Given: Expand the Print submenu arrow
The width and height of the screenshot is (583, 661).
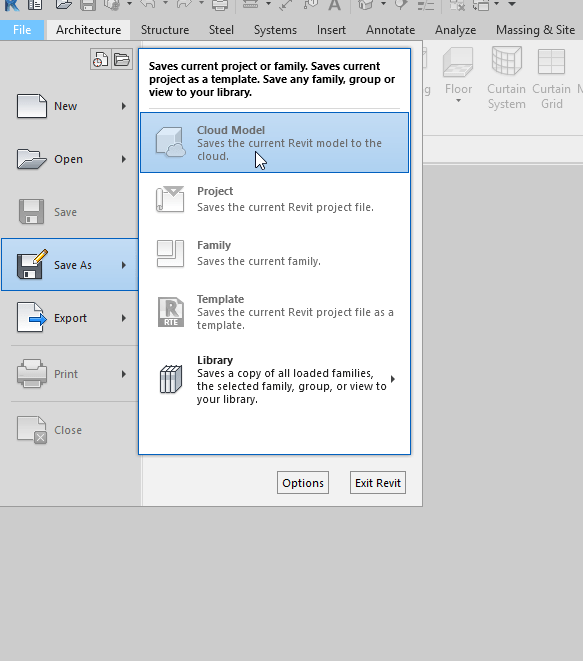Looking at the screenshot, I should [x=124, y=374].
